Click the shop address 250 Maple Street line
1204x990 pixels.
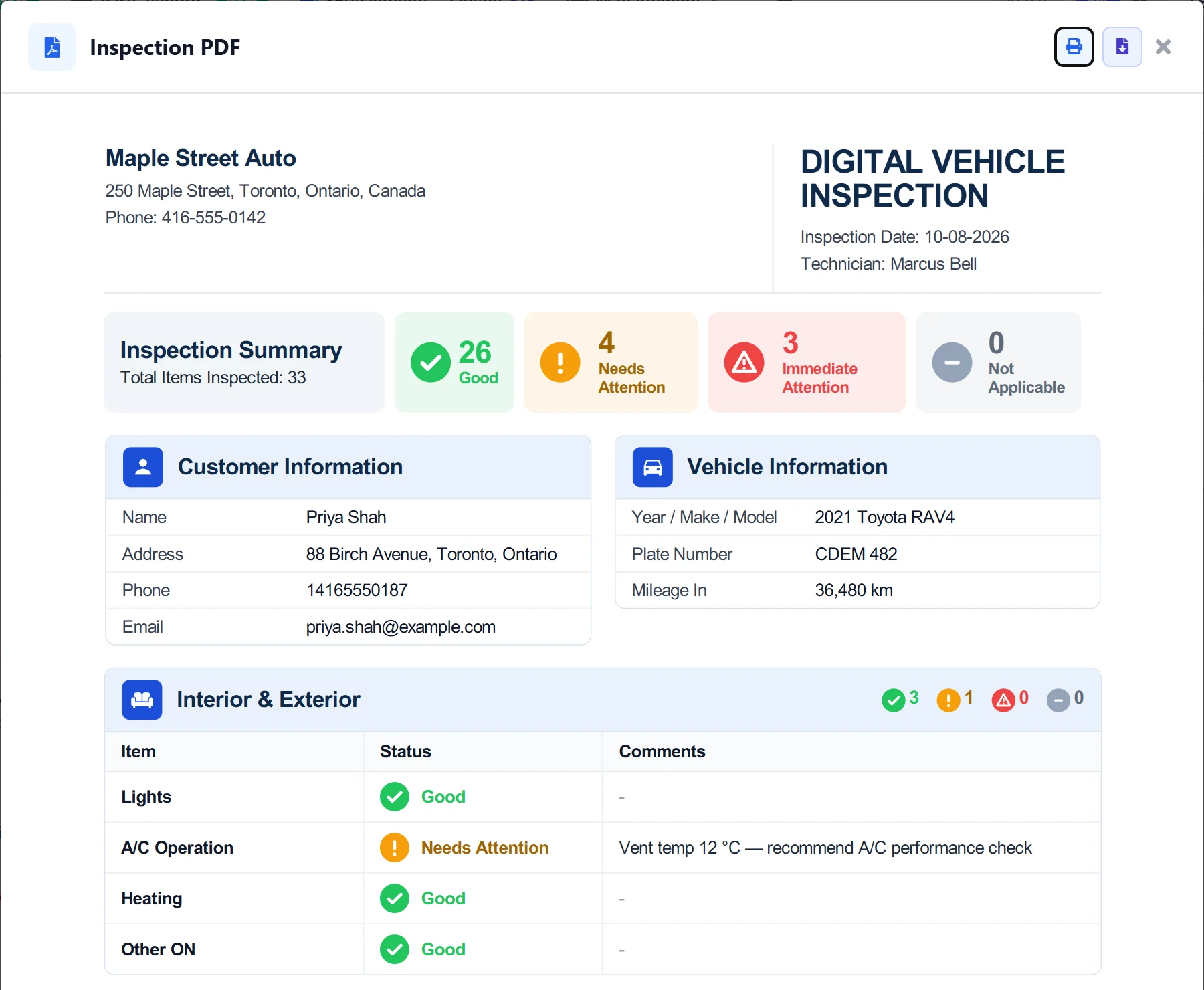click(x=265, y=191)
